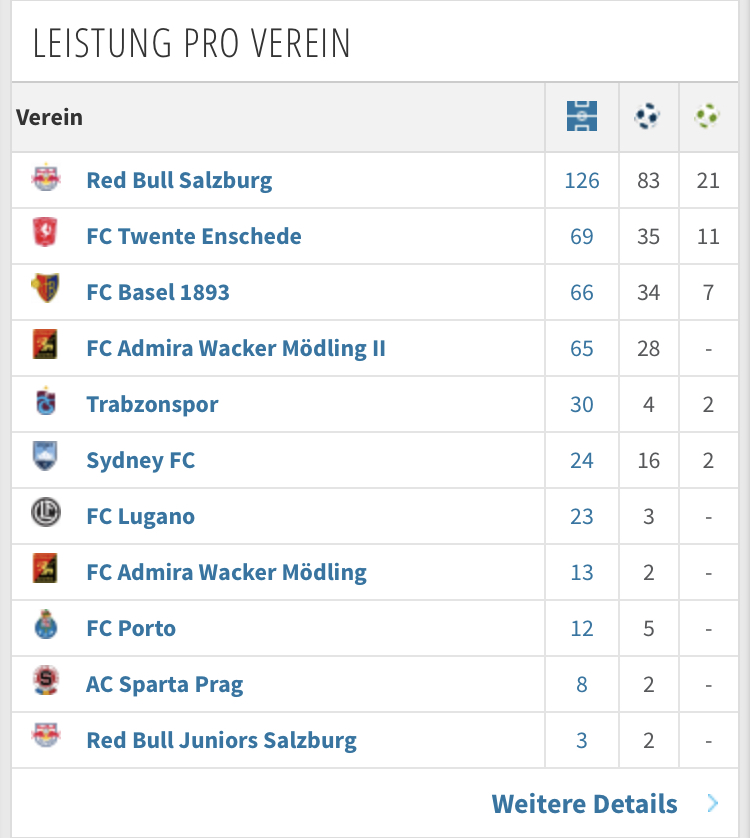Click the FC Twente Enschede crest icon

tap(45, 232)
